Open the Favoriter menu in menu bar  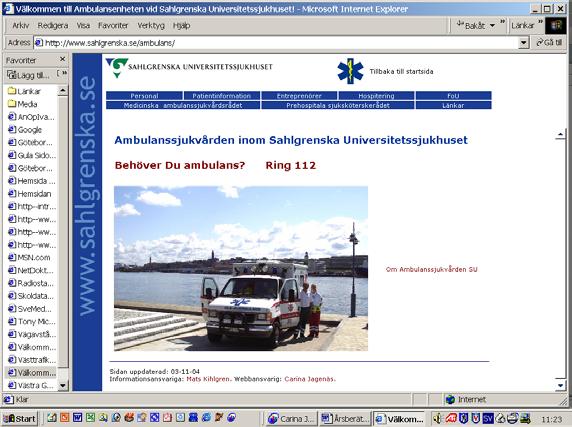point(113,26)
